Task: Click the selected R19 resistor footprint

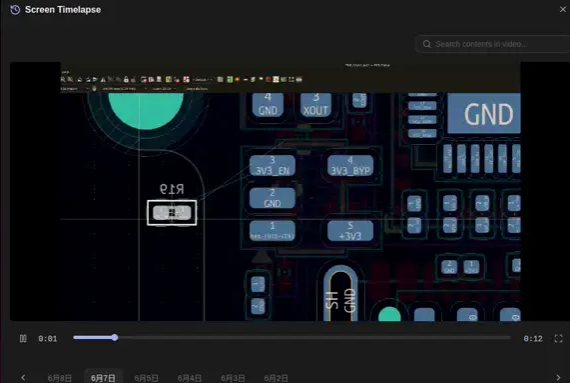Action: point(172,213)
